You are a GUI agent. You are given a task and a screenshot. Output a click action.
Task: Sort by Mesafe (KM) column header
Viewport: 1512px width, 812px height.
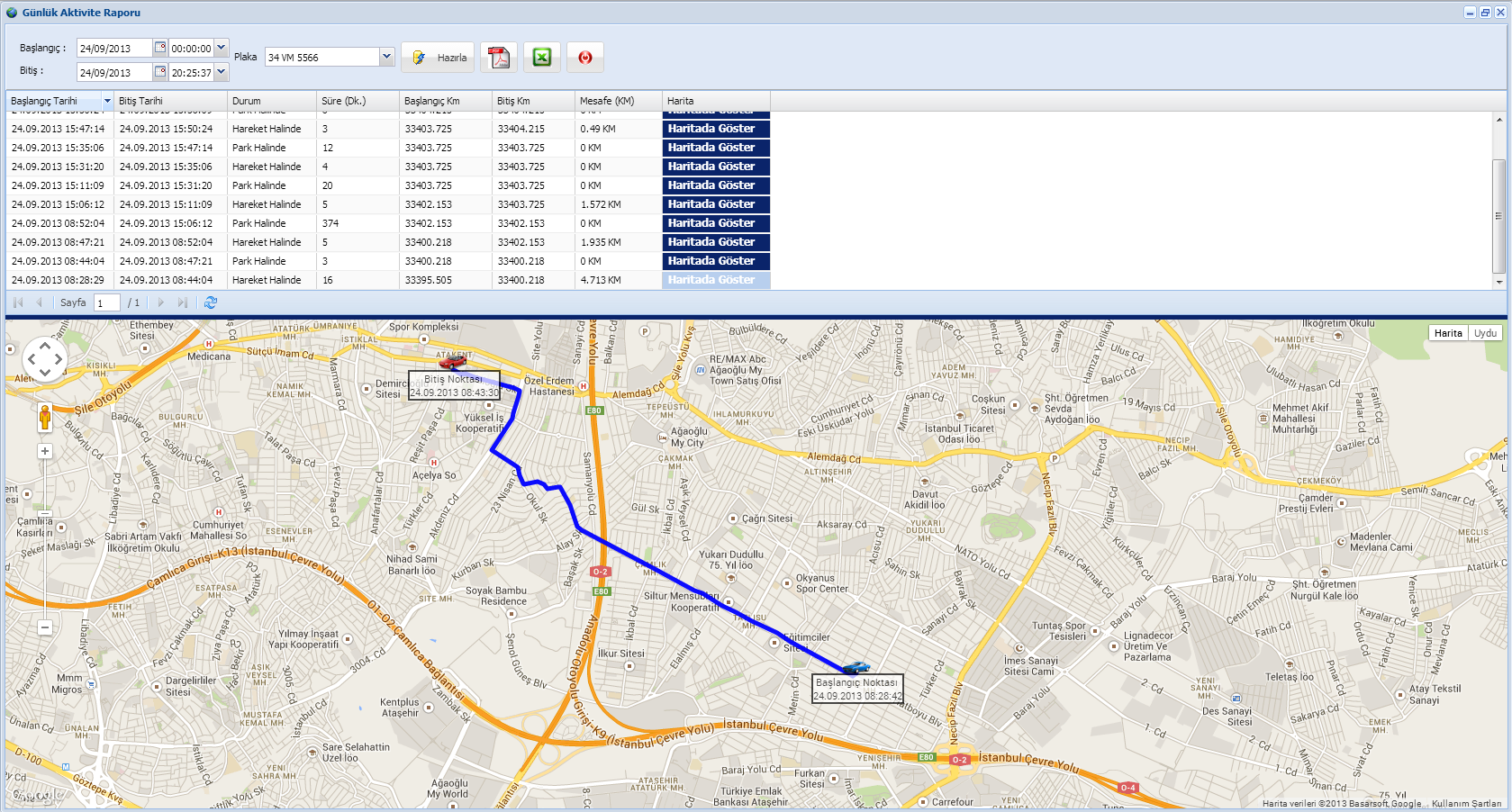(x=619, y=101)
